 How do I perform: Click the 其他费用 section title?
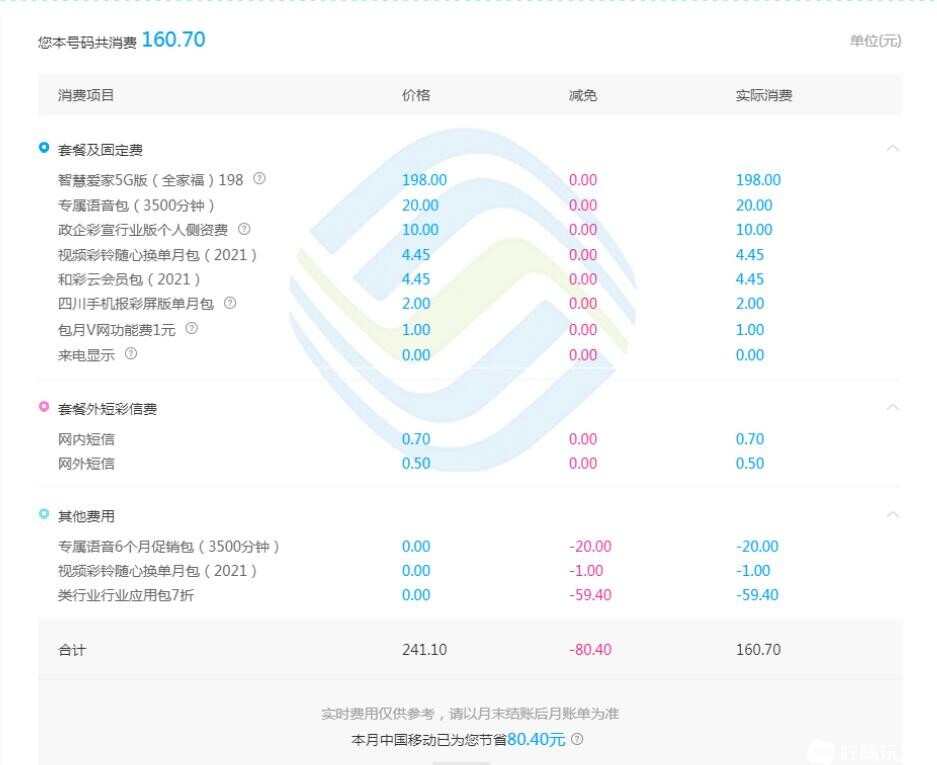86,516
